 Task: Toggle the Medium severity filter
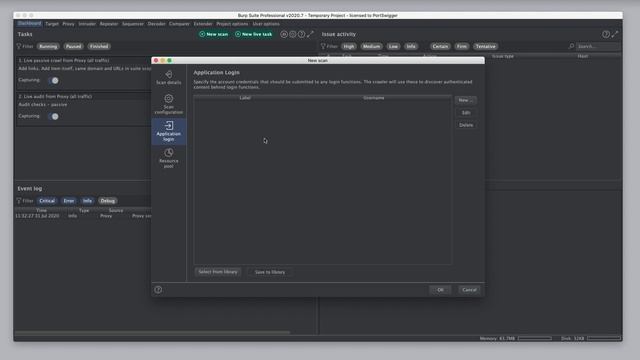pos(371,47)
